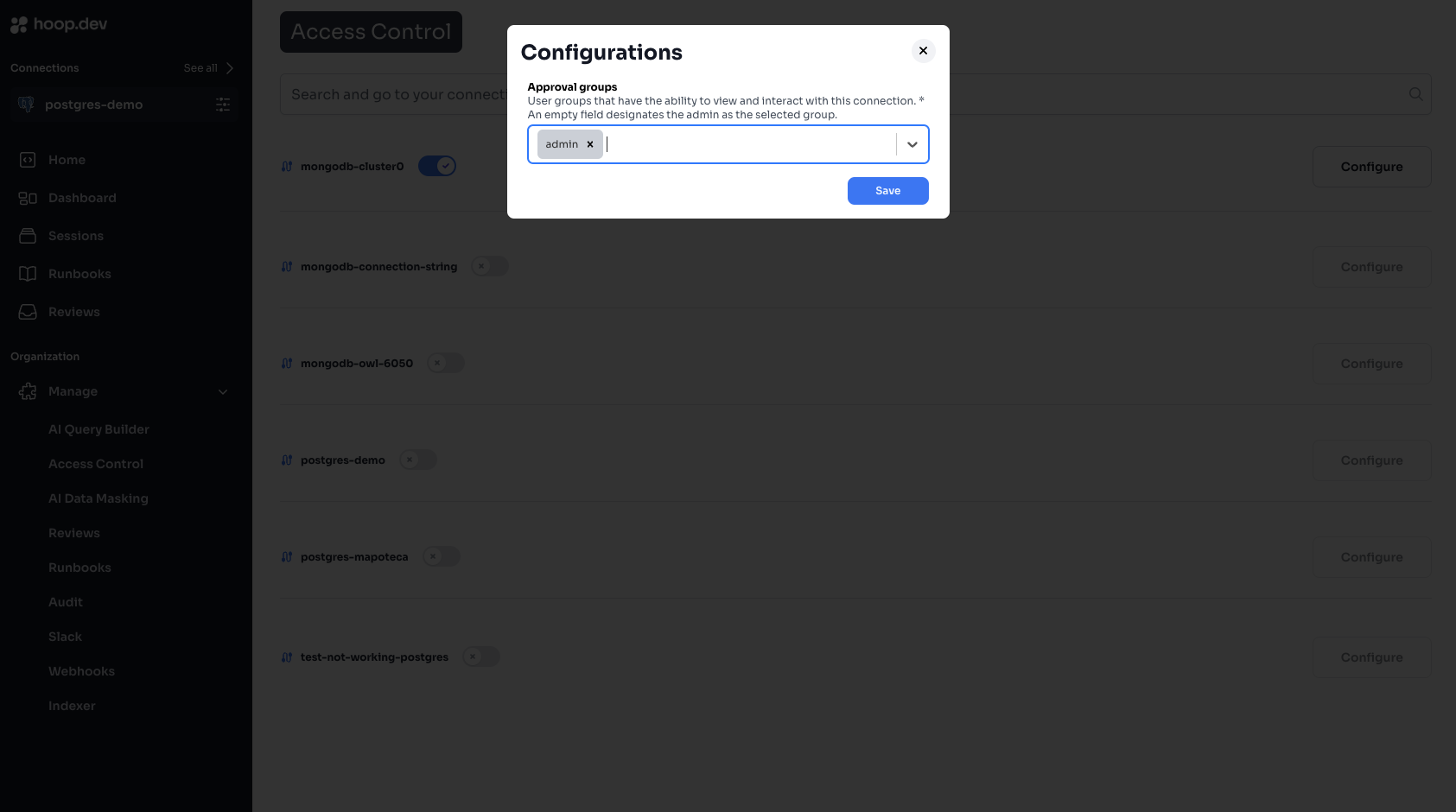Click the hoop.dev logo
The image size is (1456, 812).
tap(58, 23)
